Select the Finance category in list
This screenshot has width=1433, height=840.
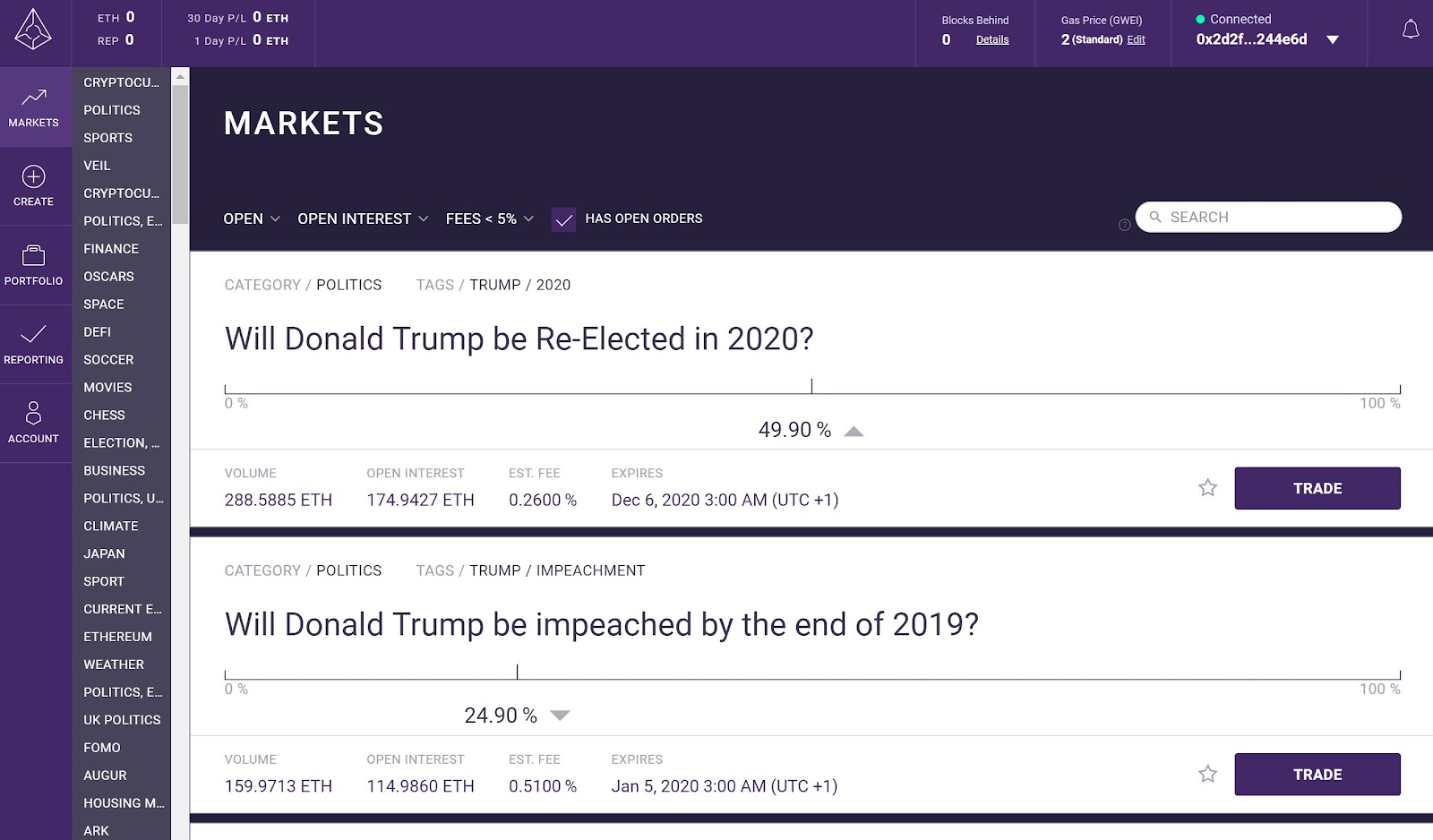click(x=111, y=249)
